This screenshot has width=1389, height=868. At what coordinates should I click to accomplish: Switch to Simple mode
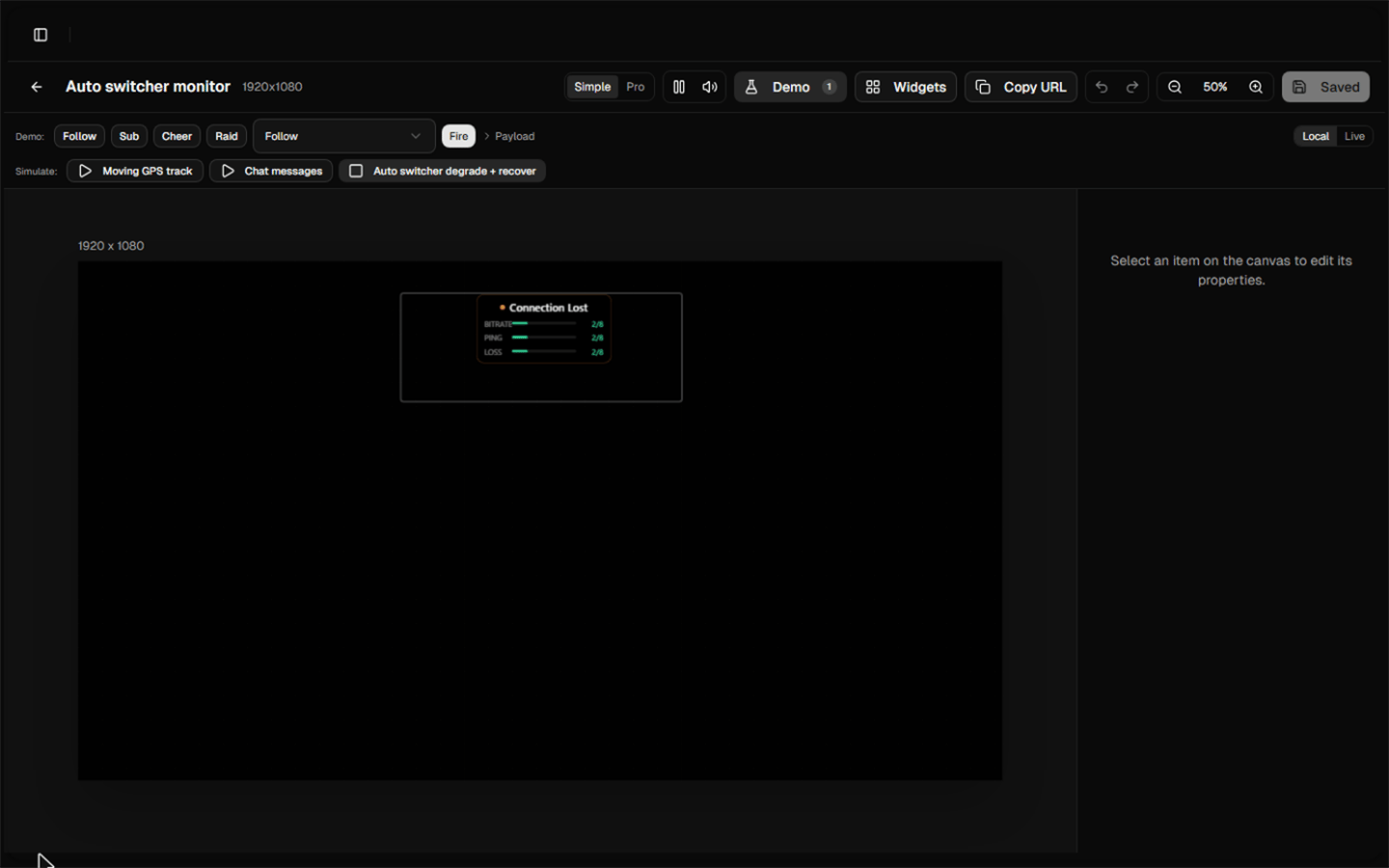[x=592, y=87]
